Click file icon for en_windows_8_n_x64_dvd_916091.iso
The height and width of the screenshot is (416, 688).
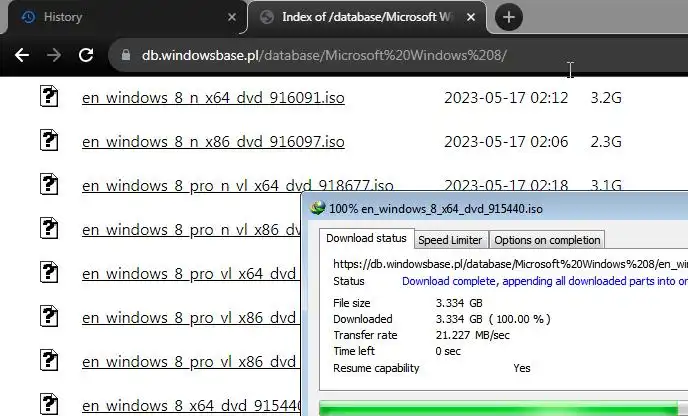[x=49, y=96]
